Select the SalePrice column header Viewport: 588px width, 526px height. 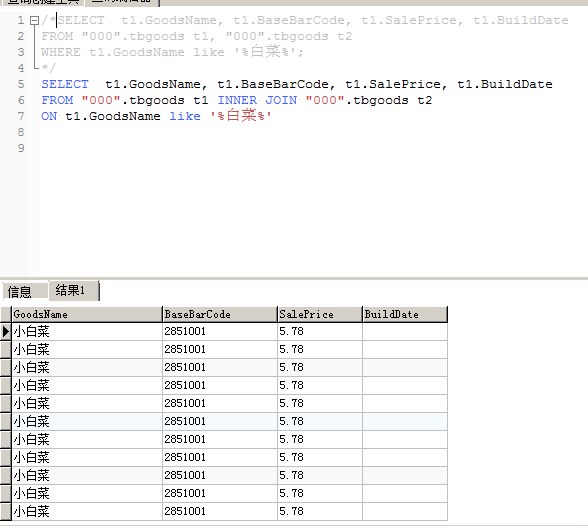click(320, 314)
